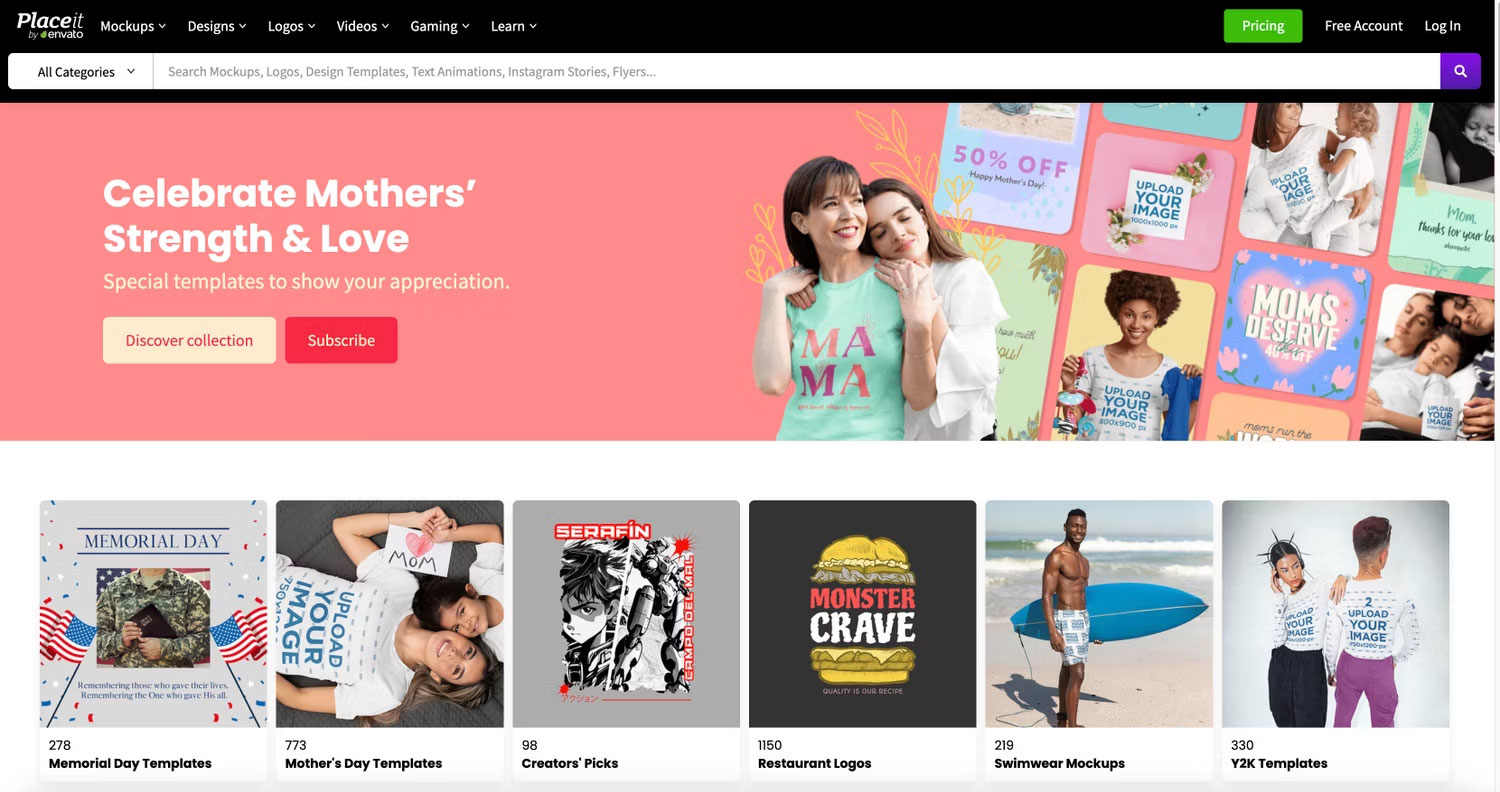Click the search magnifier icon

coord(1459,71)
